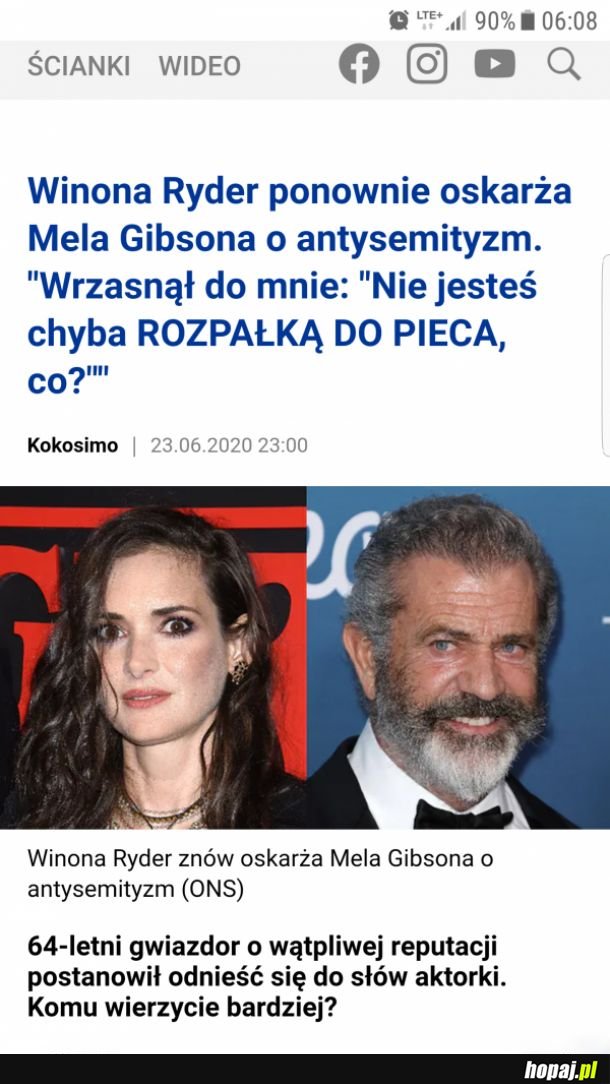Screen dimensions: 610x1084
Task: Open the Instagram profile icon
Action: click(427, 64)
